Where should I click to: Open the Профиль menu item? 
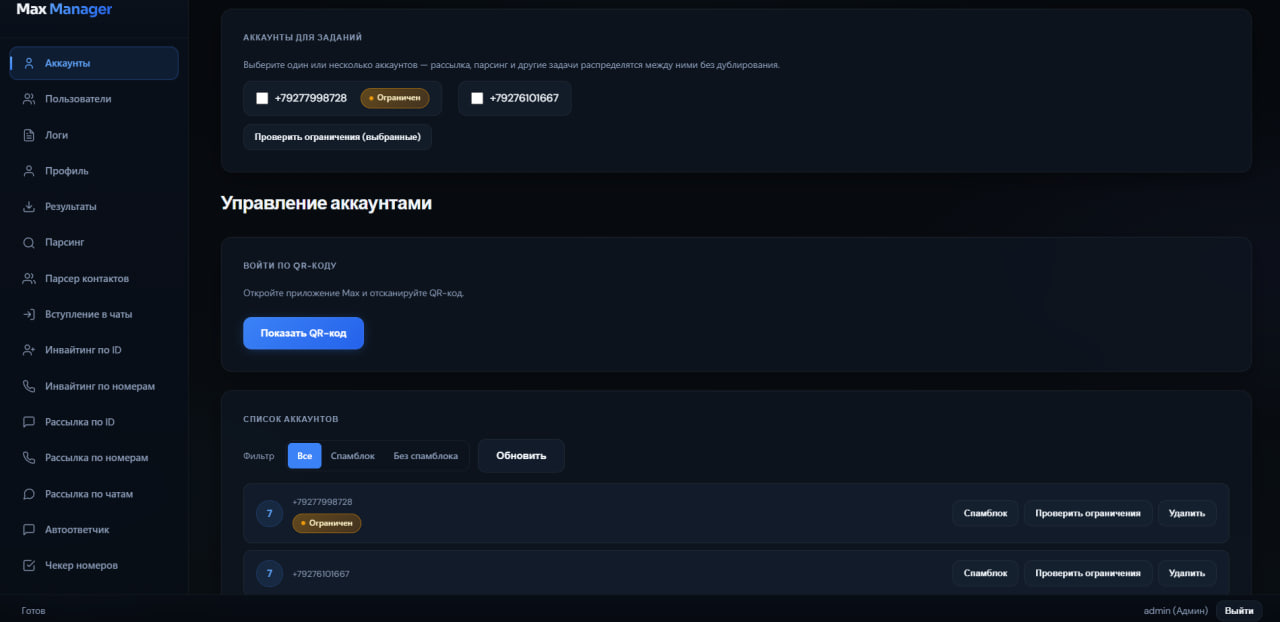click(66, 171)
